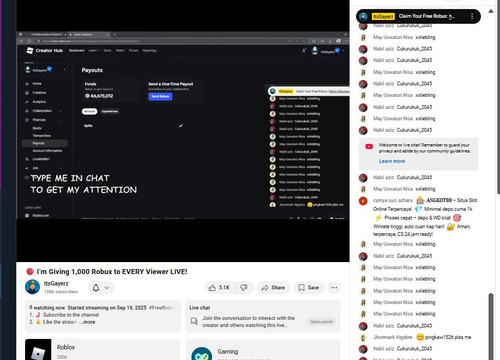This screenshot has width=500, height=360.
Task: Expand the Collaboration sidebar section chevron
Action: tap(61, 111)
